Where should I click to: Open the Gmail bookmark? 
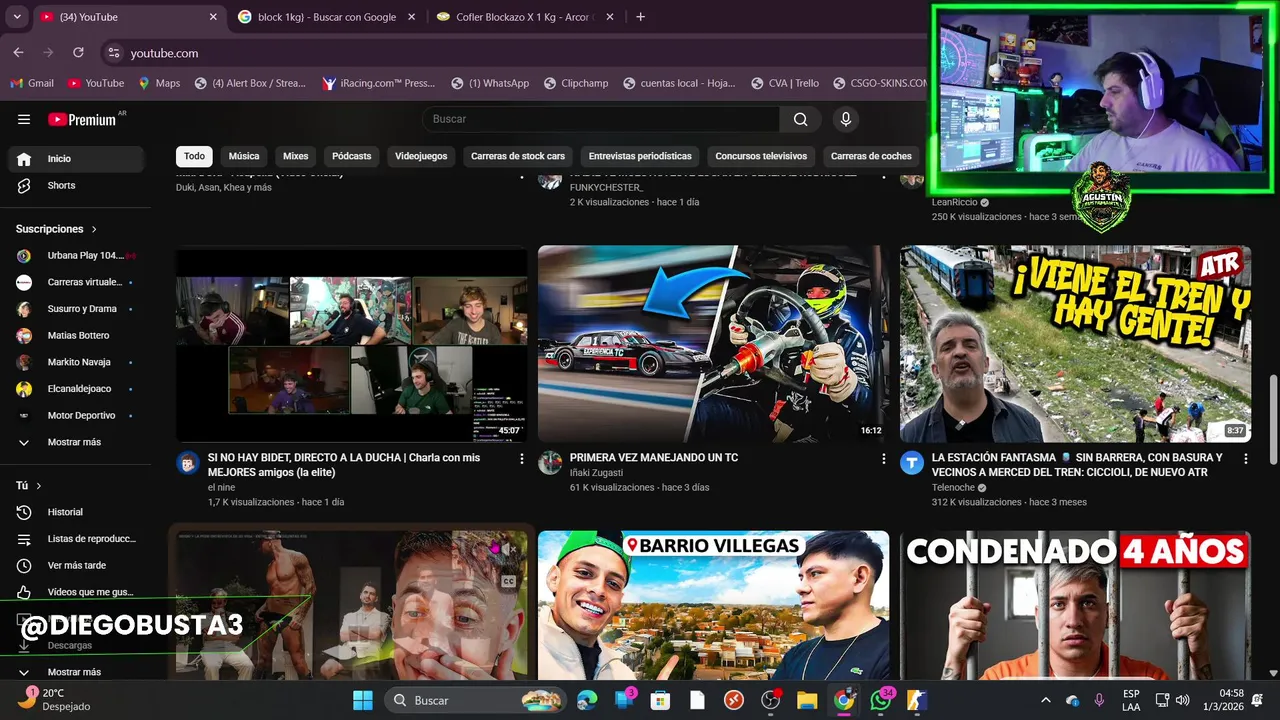[x=33, y=83]
